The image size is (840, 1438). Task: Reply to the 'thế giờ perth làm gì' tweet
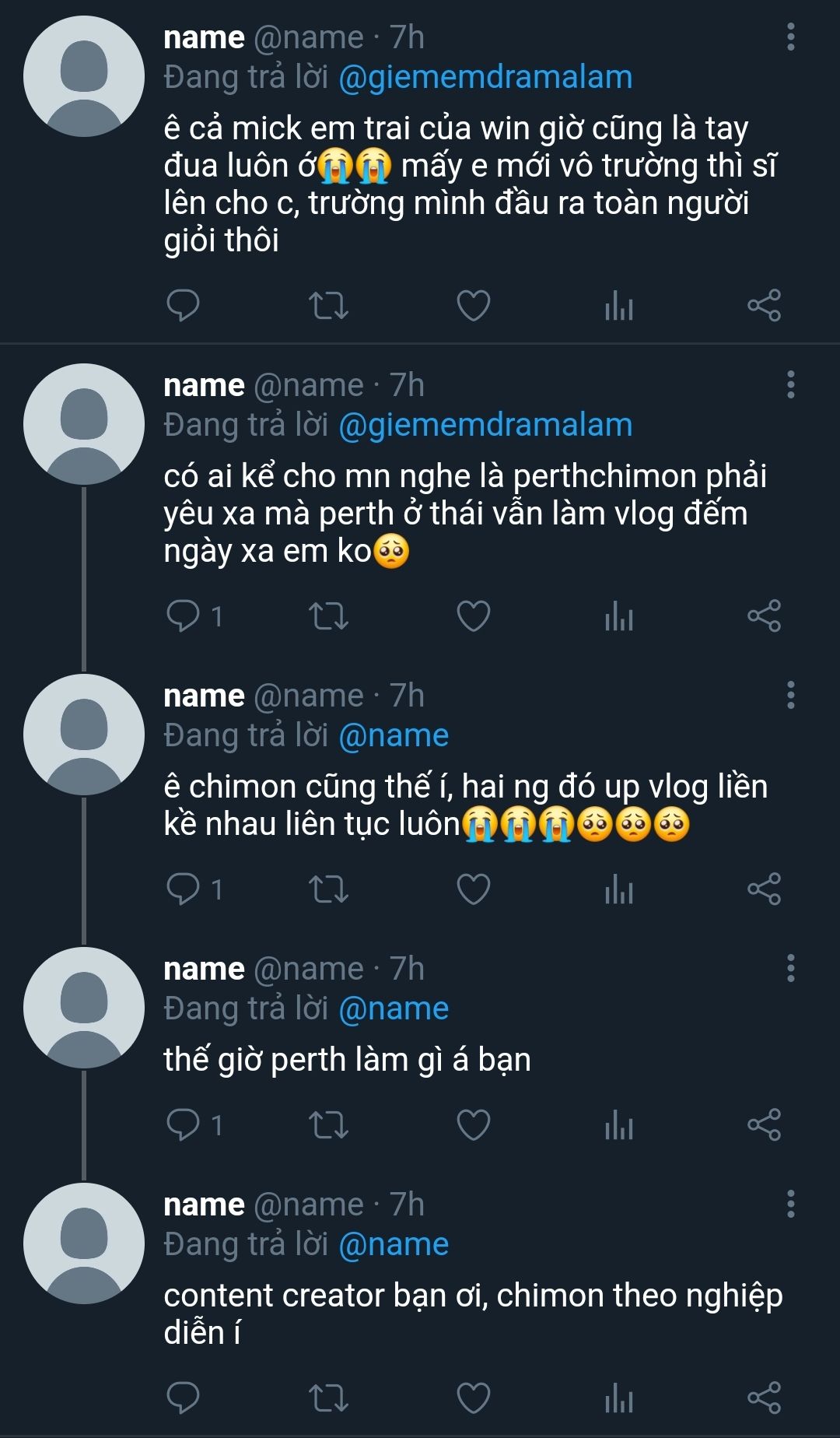pyautogui.click(x=184, y=1125)
